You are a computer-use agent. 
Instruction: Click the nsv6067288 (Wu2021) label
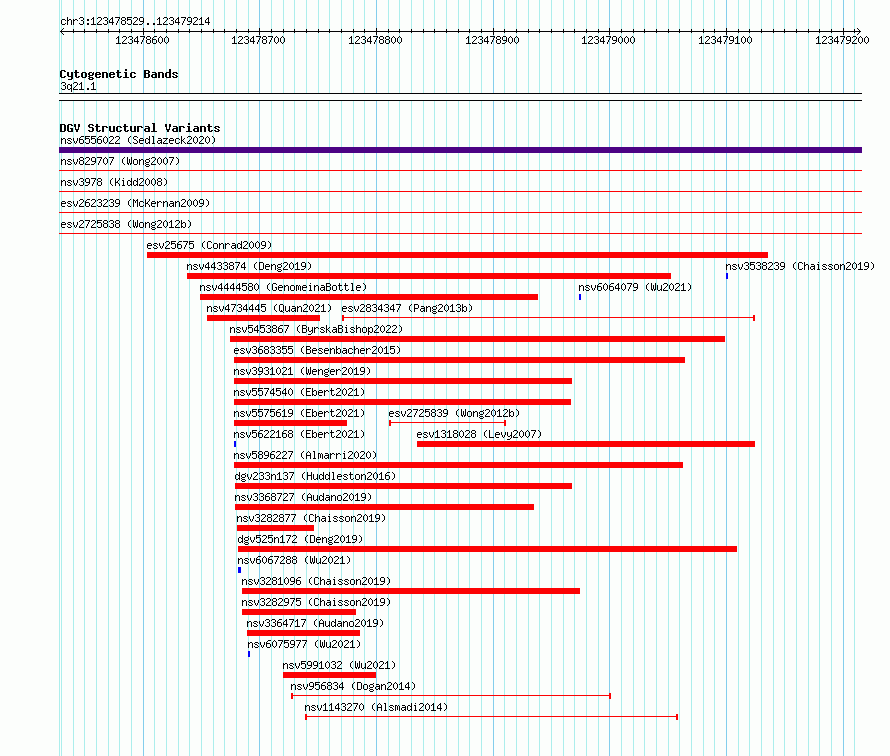point(294,560)
